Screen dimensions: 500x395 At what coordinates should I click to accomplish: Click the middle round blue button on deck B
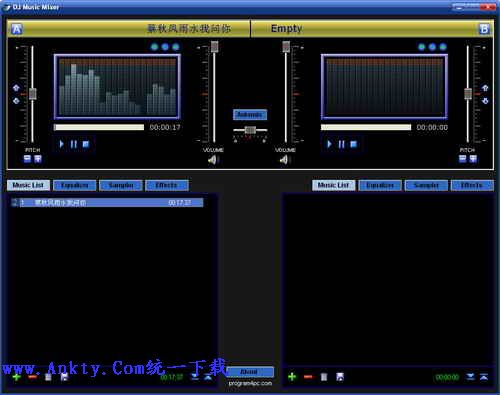click(432, 47)
